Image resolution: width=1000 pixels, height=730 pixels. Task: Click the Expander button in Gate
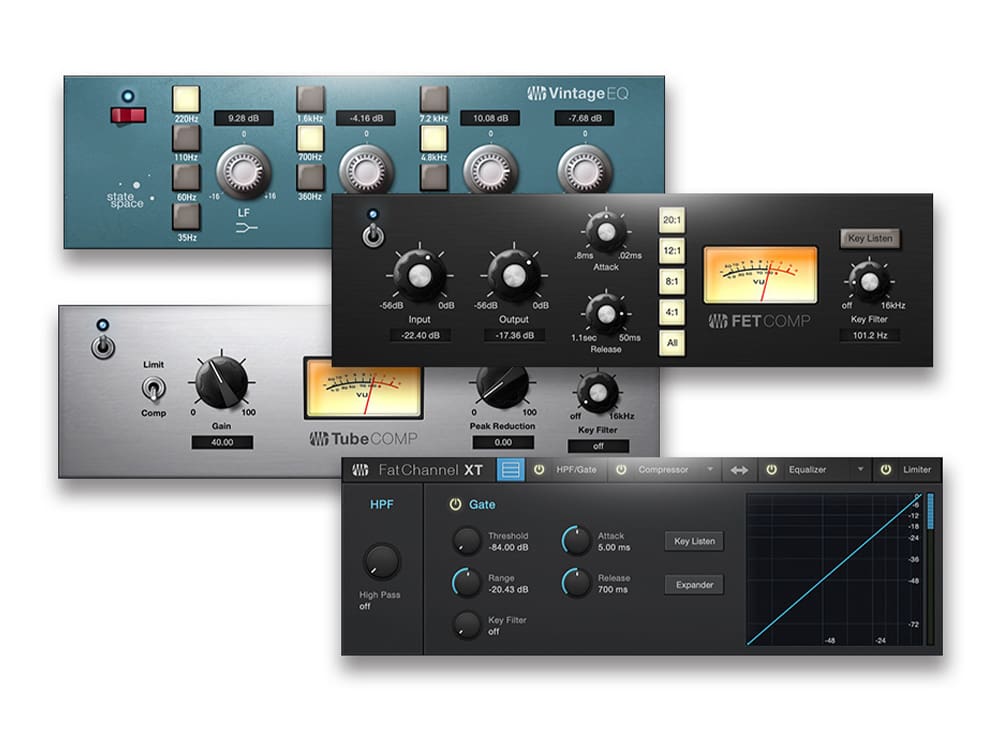694,585
